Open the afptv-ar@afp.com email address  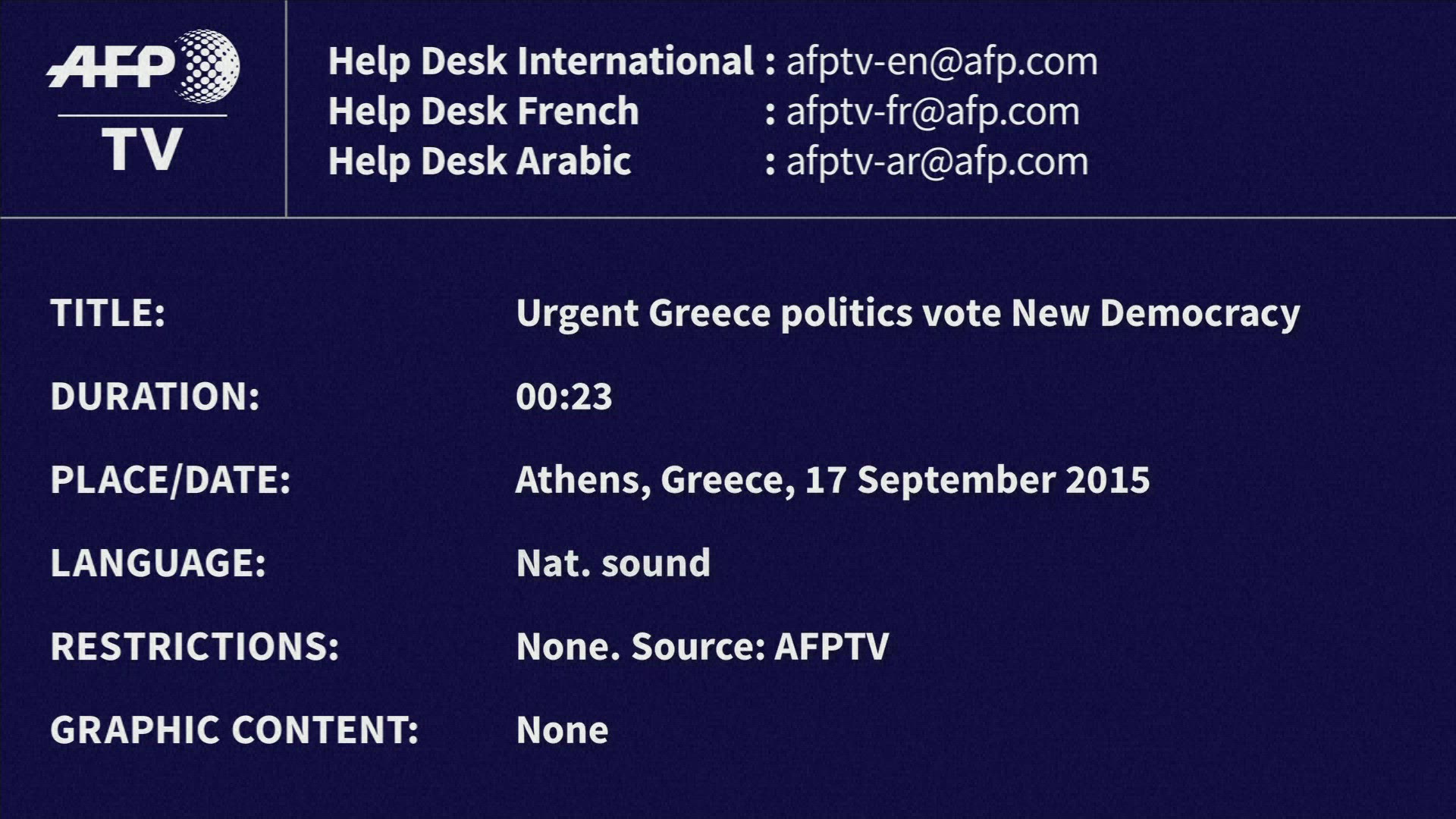tap(937, 162)
